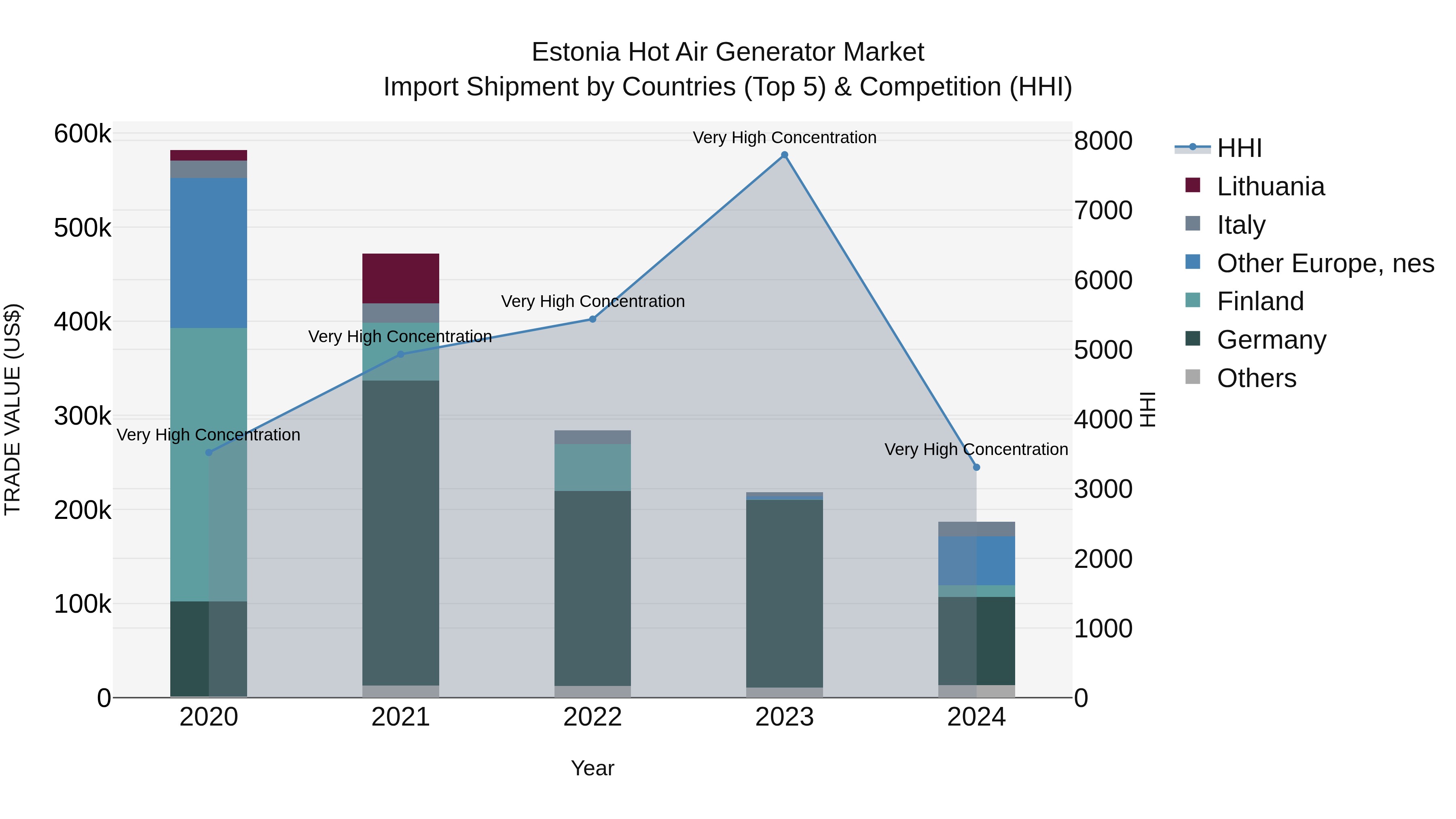Click the 2021 Germany bar segment
The image size is (1456, 819).
(401, 533)
